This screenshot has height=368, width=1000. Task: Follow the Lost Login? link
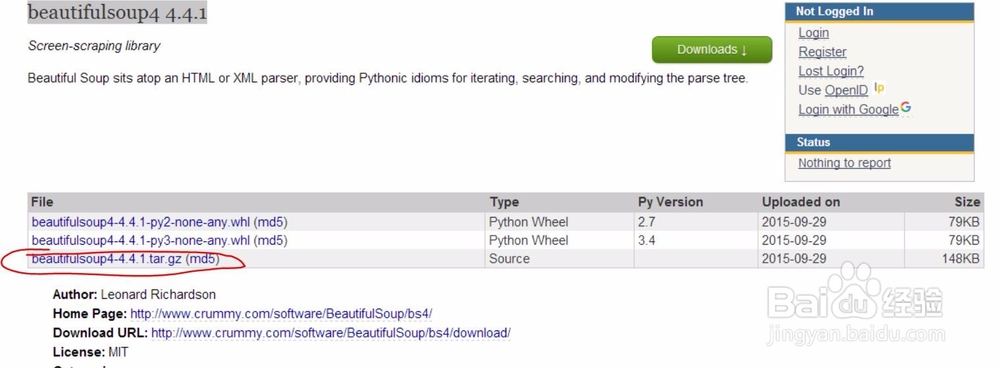(x=831, y=71)
